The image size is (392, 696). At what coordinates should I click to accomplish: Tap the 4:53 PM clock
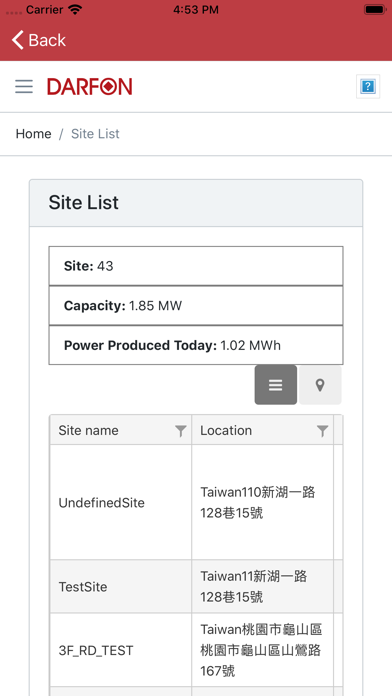pyautogui.click(x=196, y=10)
